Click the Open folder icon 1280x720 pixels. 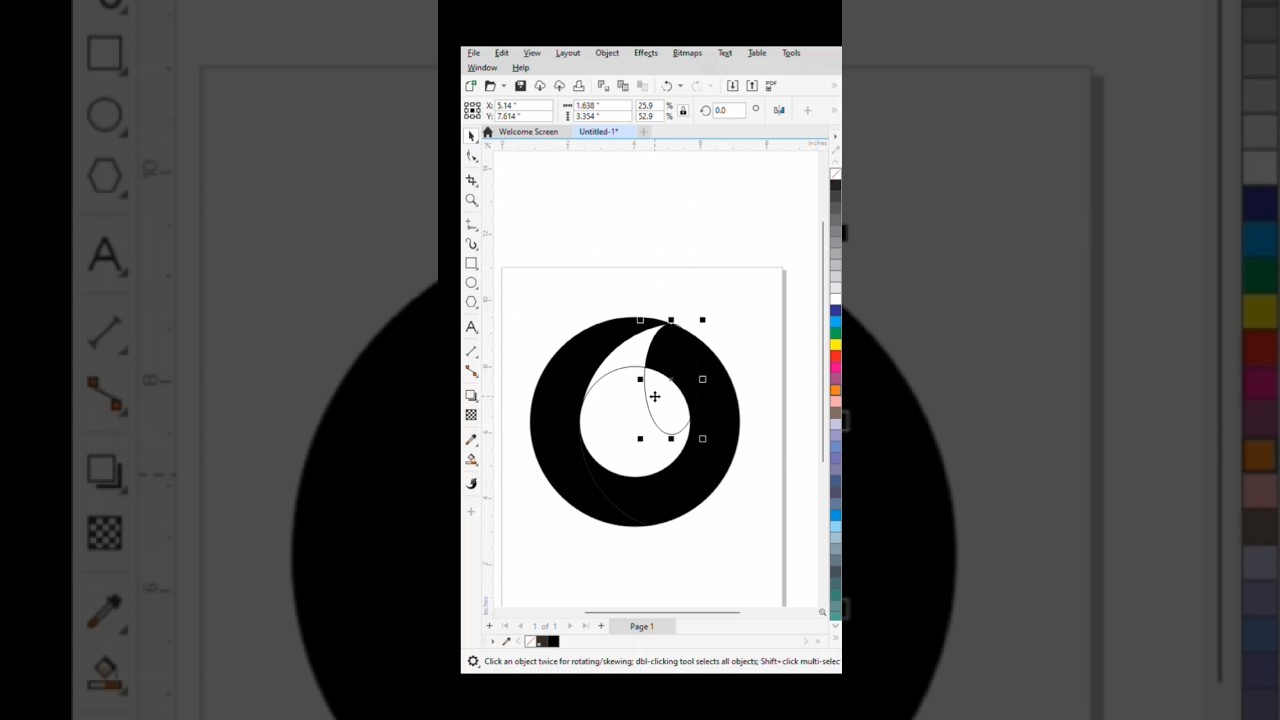(490, 86)
